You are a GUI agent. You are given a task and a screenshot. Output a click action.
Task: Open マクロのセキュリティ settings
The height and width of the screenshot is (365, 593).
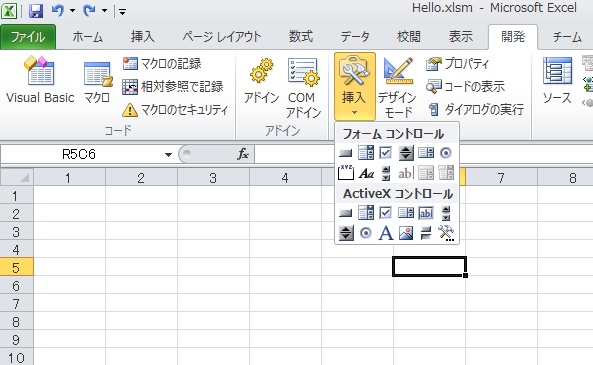(175, 110)
